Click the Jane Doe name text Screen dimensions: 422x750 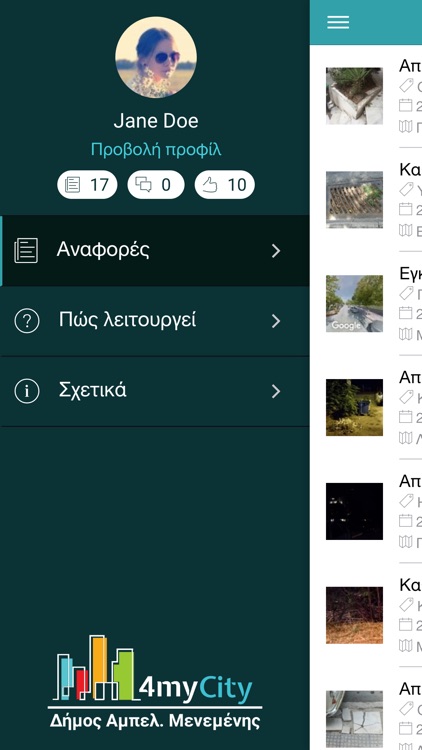[156, 121]
